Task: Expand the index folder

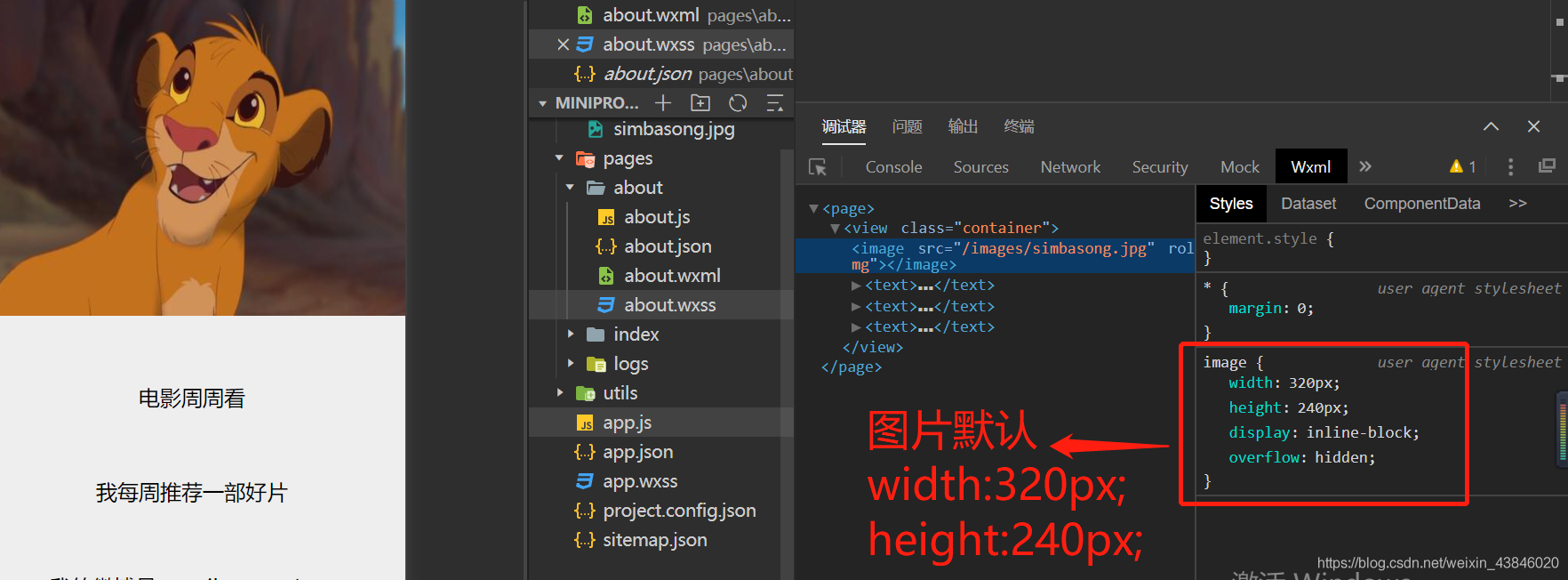Action: (570, 334)
